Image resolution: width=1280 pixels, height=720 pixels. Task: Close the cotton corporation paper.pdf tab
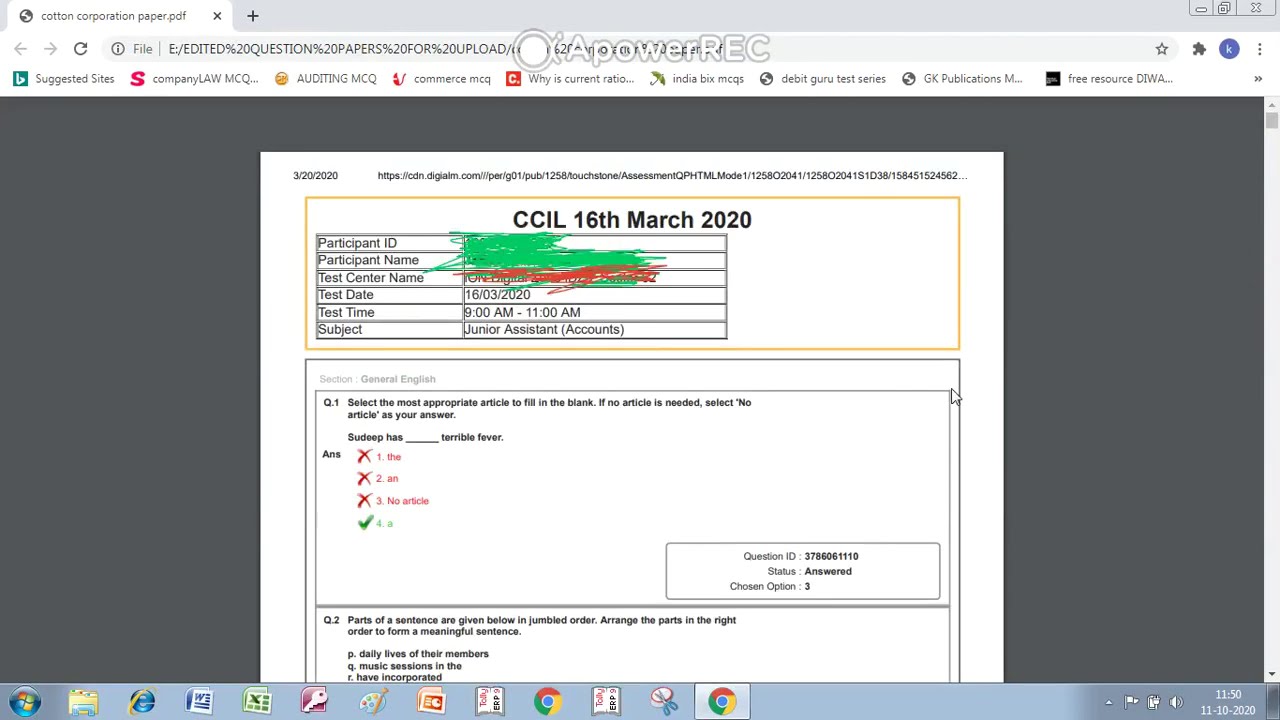click(x=217, y=16)
